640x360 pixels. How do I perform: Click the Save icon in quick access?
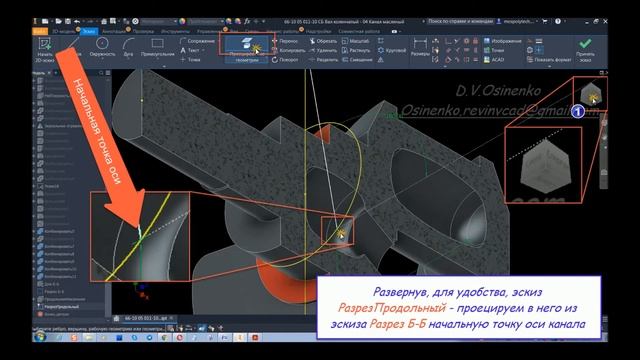(67, 21)
